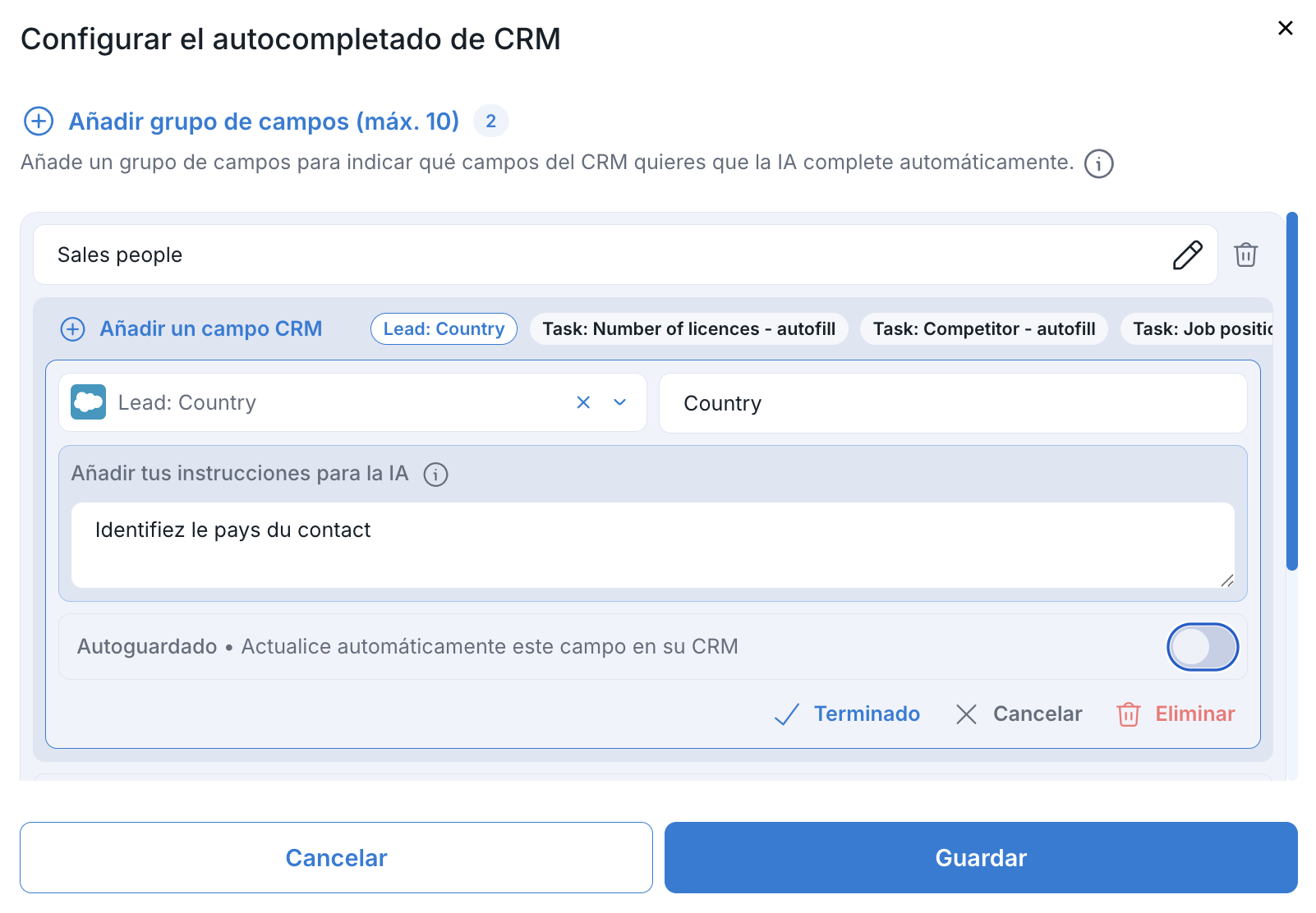1316x913 pixels.
Task: Select Task: Number of licences - autofill chip
Action: (688, 329)
